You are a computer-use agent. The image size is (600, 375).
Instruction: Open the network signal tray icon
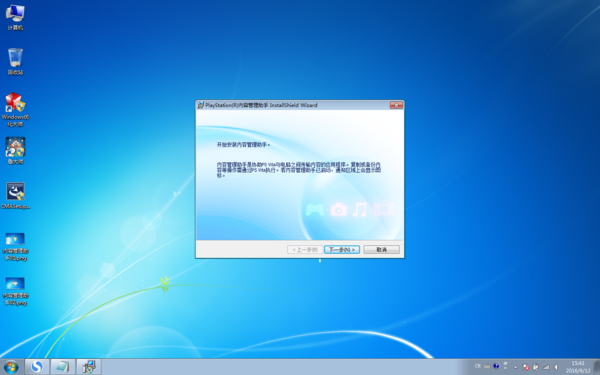tap(546, 367)
